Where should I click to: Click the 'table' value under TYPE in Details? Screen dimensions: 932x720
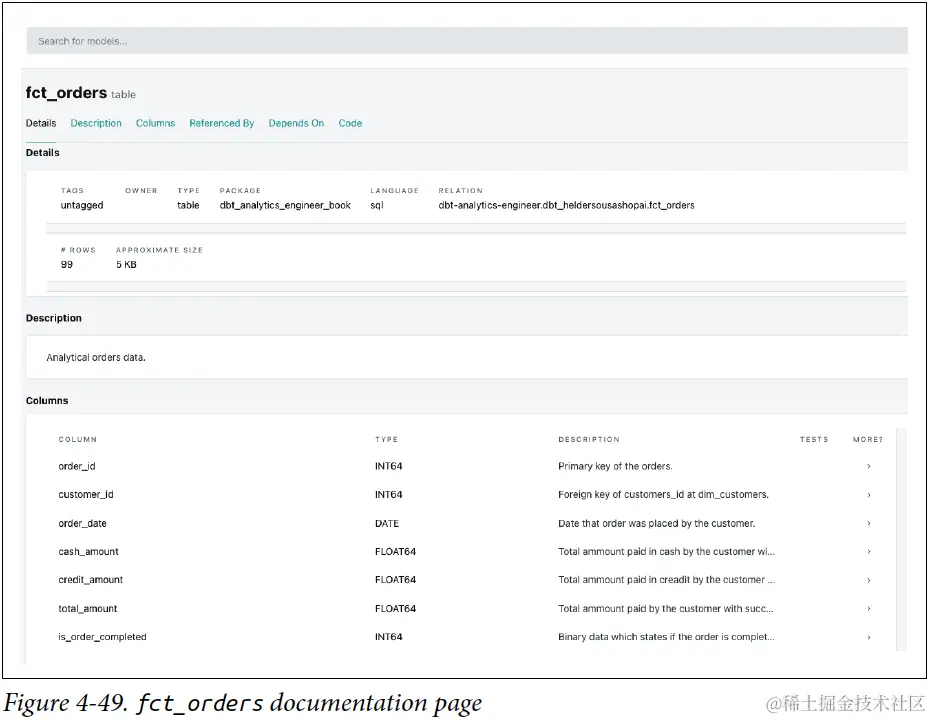188,205
